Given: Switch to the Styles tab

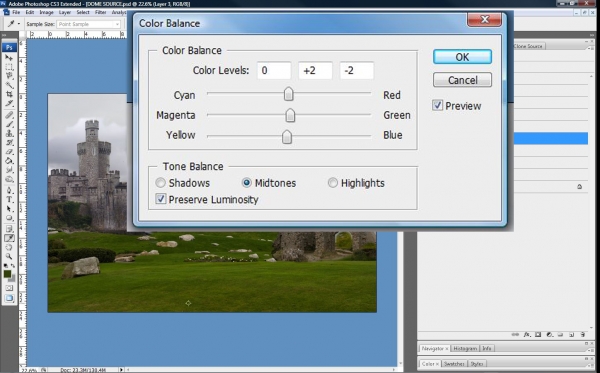Looking at the screenshot, I should click(476, 364).
